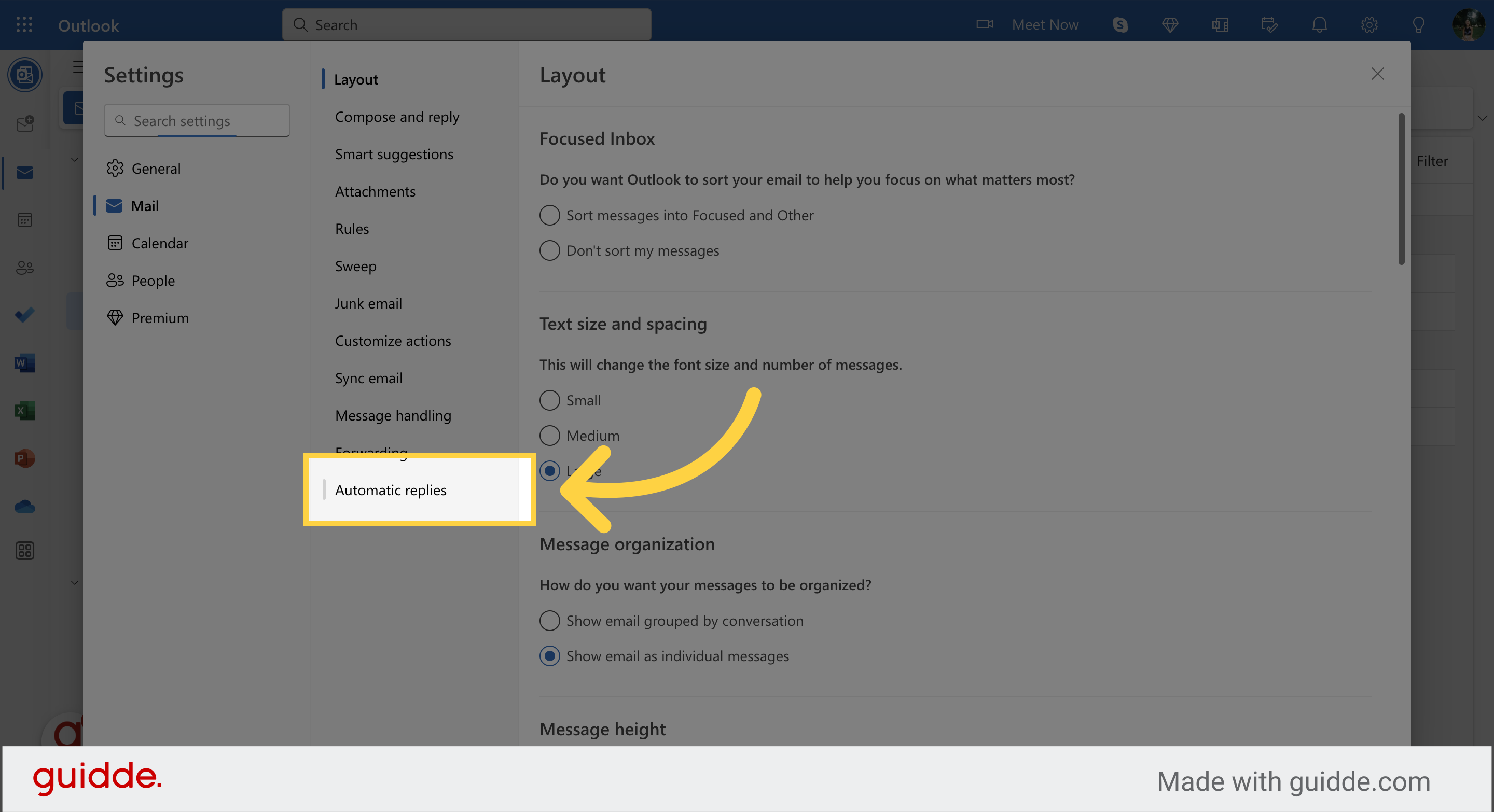Click the new mail envelope-plus icon
This screenshot has width=1494, height=812.
pyautogui.click(x=25, y=123)
